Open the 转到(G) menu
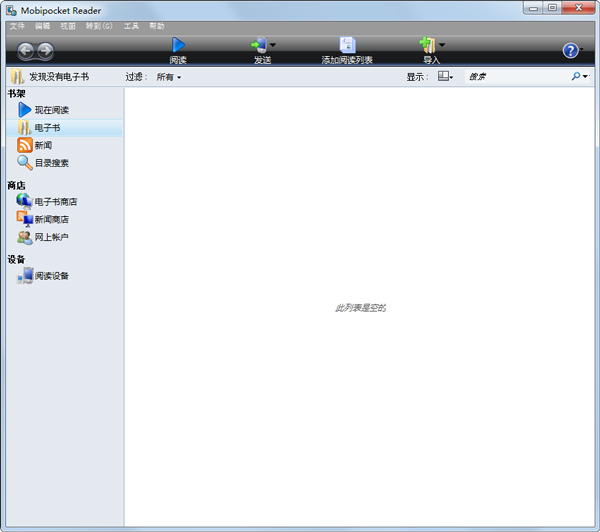This screenshot has width=600, height=532. click(99, 26)
